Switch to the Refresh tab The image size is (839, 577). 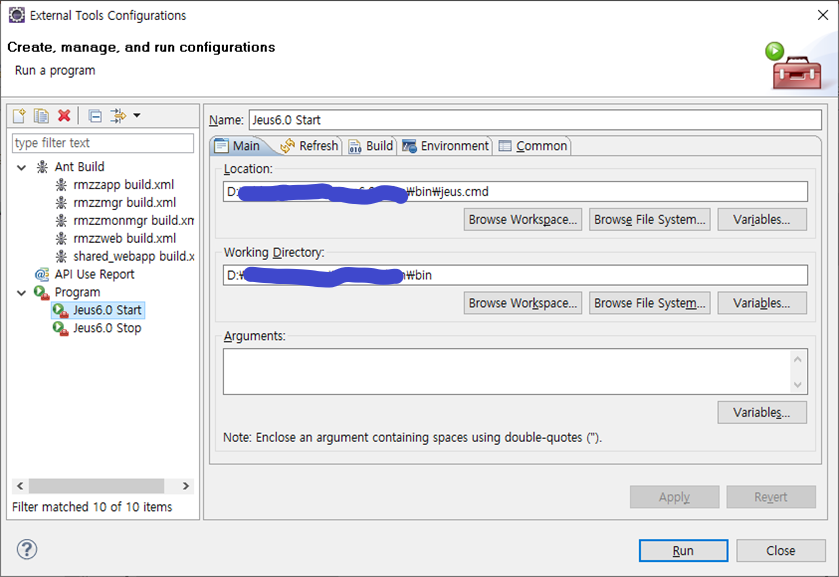310,146
